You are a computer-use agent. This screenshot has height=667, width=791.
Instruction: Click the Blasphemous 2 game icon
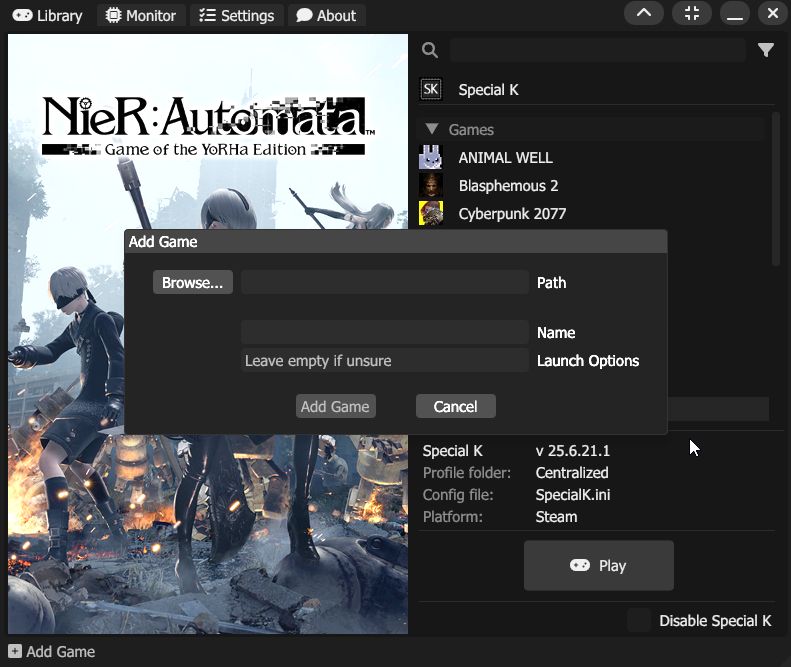pos(431,185)
